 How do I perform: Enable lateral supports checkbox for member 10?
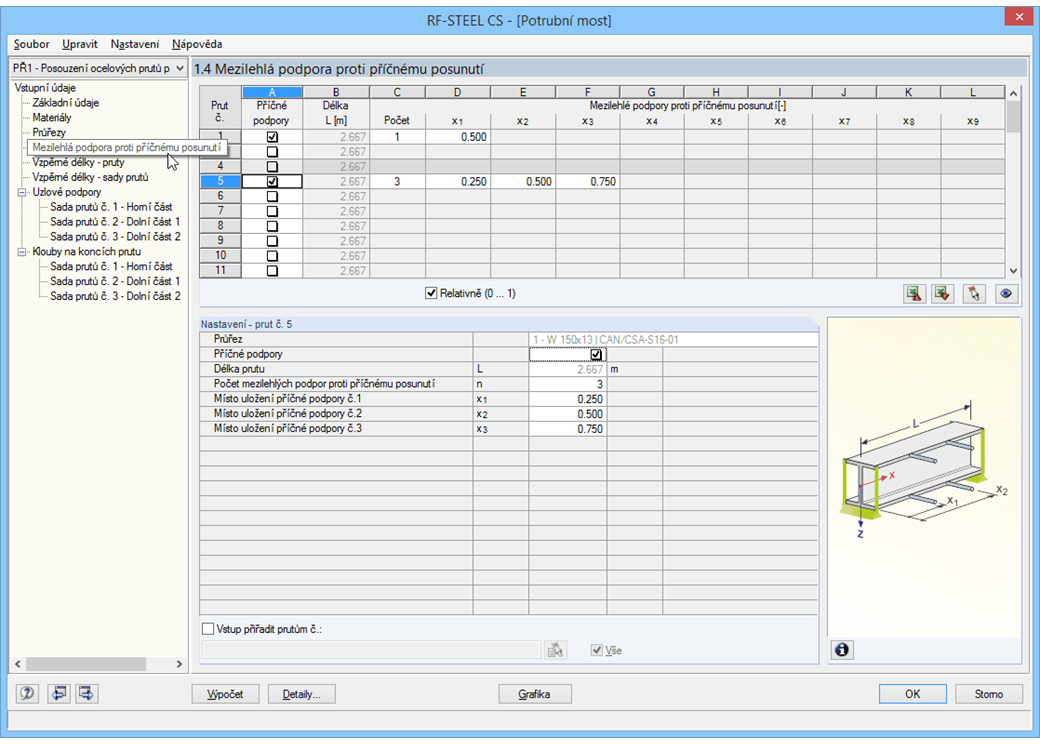(x=272, y=256)
